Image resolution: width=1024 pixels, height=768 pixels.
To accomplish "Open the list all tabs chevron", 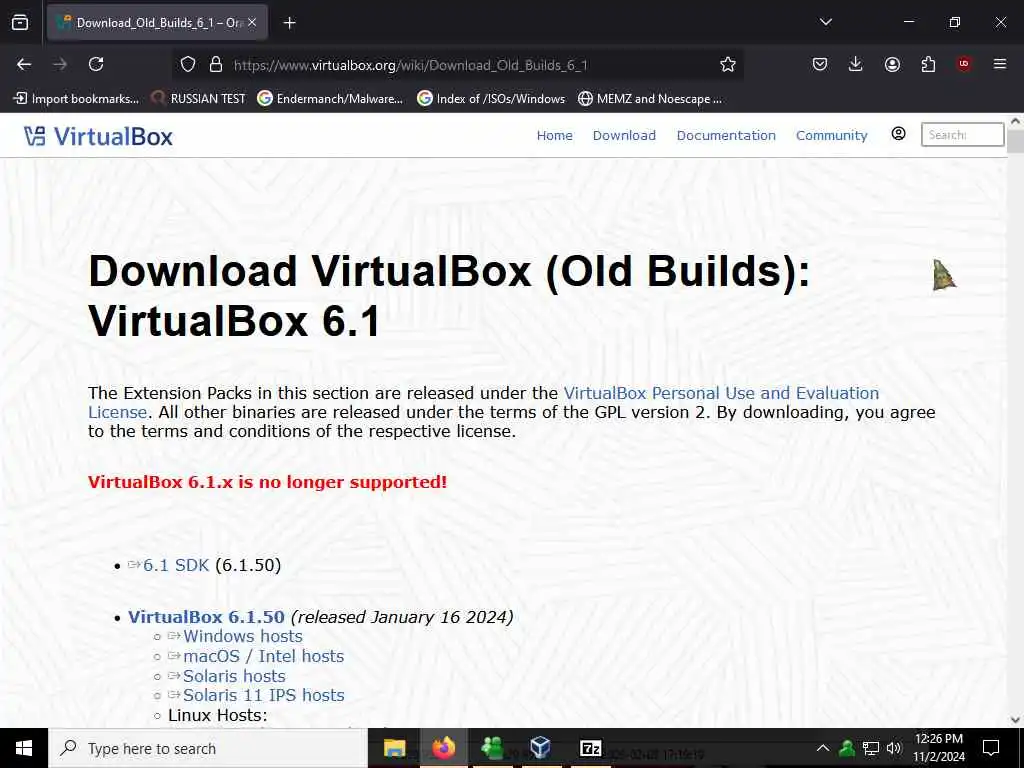I will click(x=825, y=22).
